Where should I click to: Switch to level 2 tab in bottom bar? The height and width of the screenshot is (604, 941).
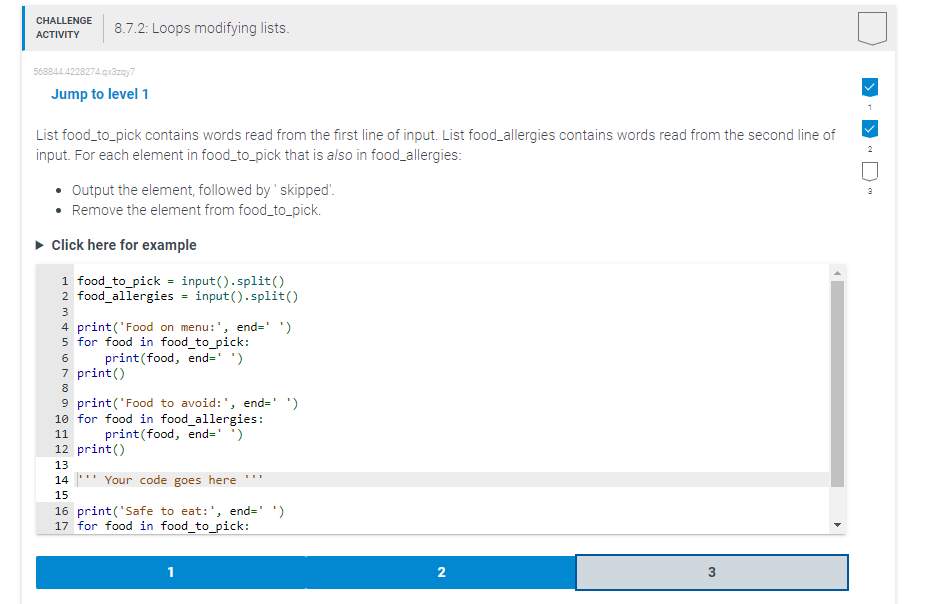[441, 572]
